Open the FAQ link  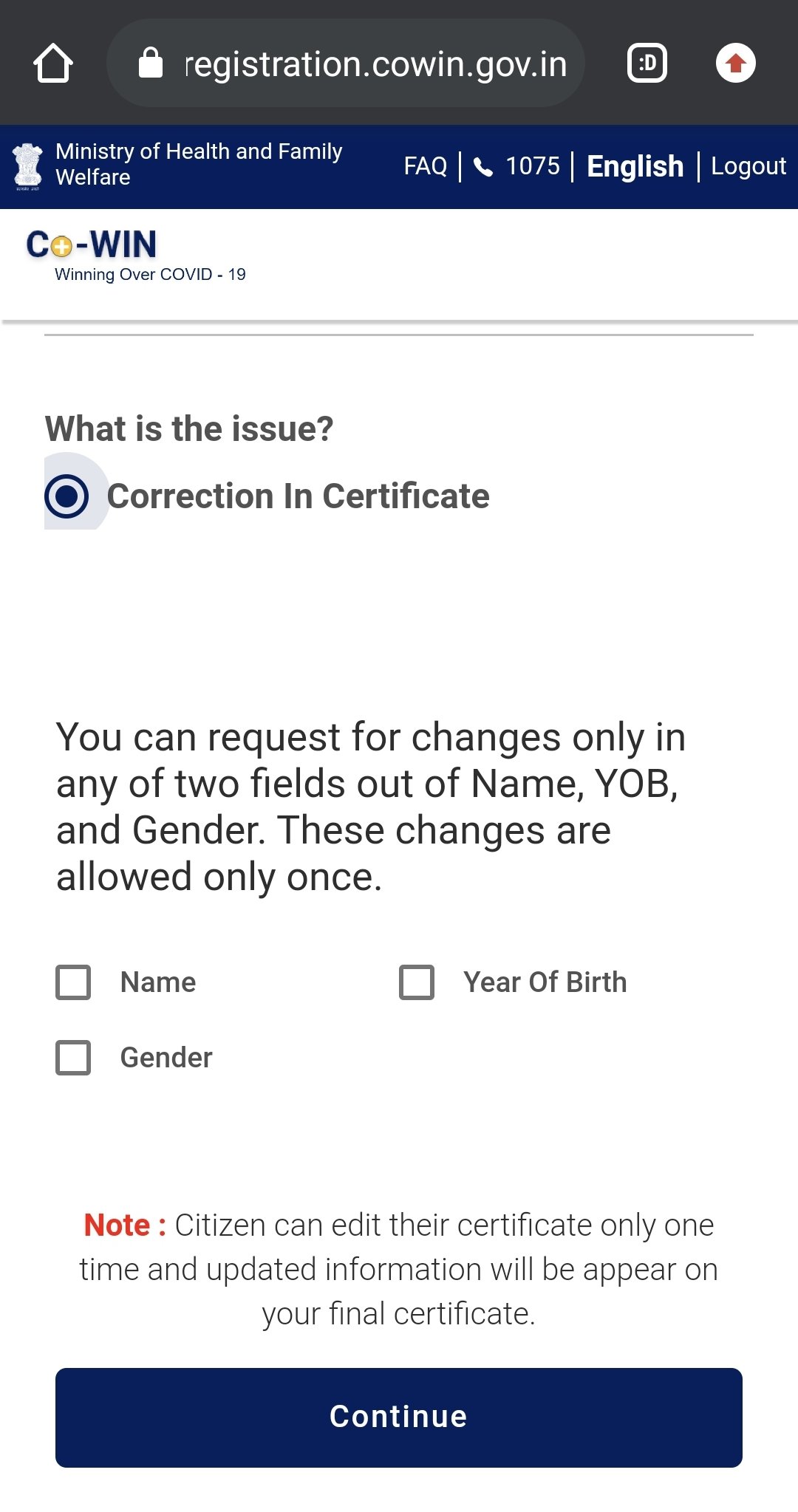pos(425,166)
